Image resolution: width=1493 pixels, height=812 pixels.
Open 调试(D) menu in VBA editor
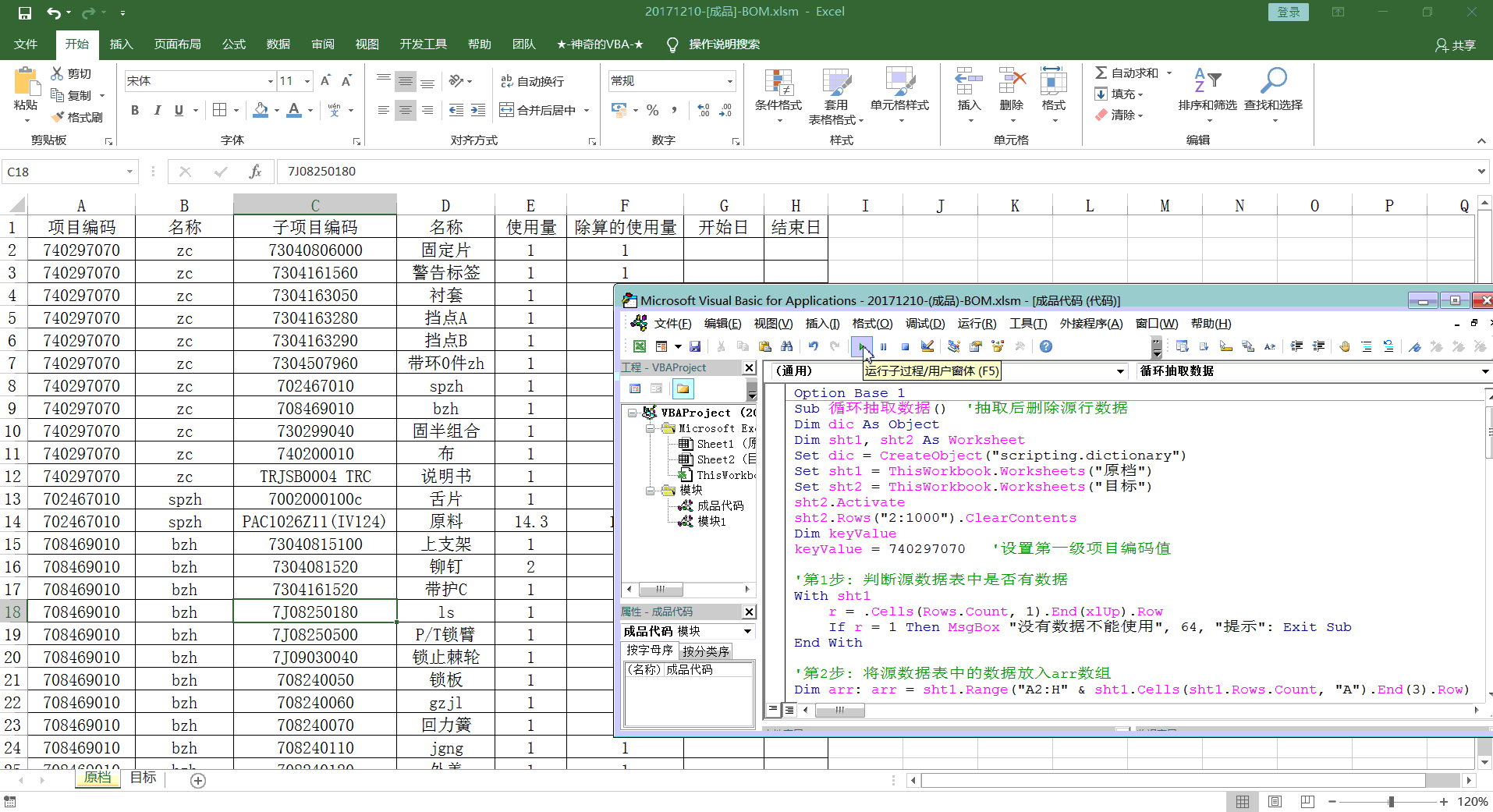click(925, 324)
